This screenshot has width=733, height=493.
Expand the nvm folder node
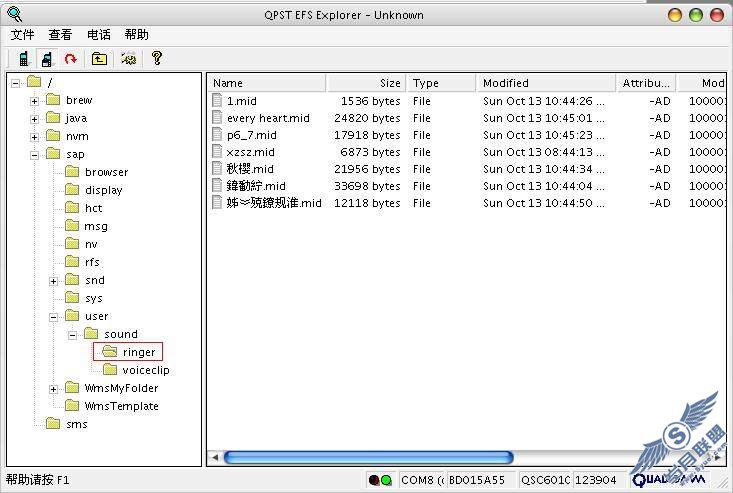(x=34, y=137)
